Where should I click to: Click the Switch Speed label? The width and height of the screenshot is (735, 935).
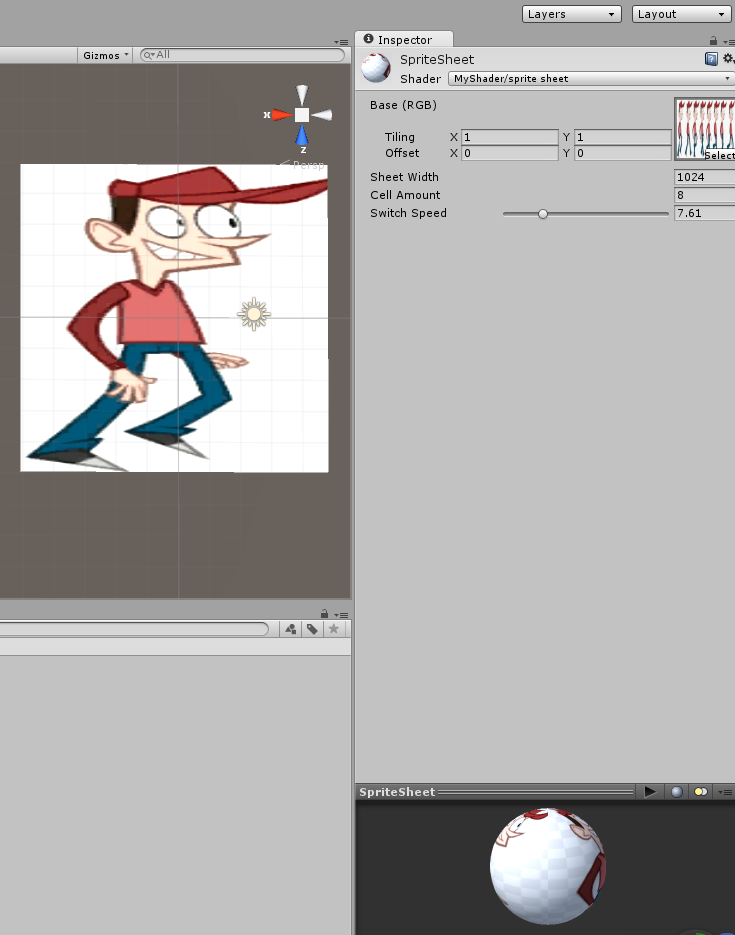coord(408,213)
